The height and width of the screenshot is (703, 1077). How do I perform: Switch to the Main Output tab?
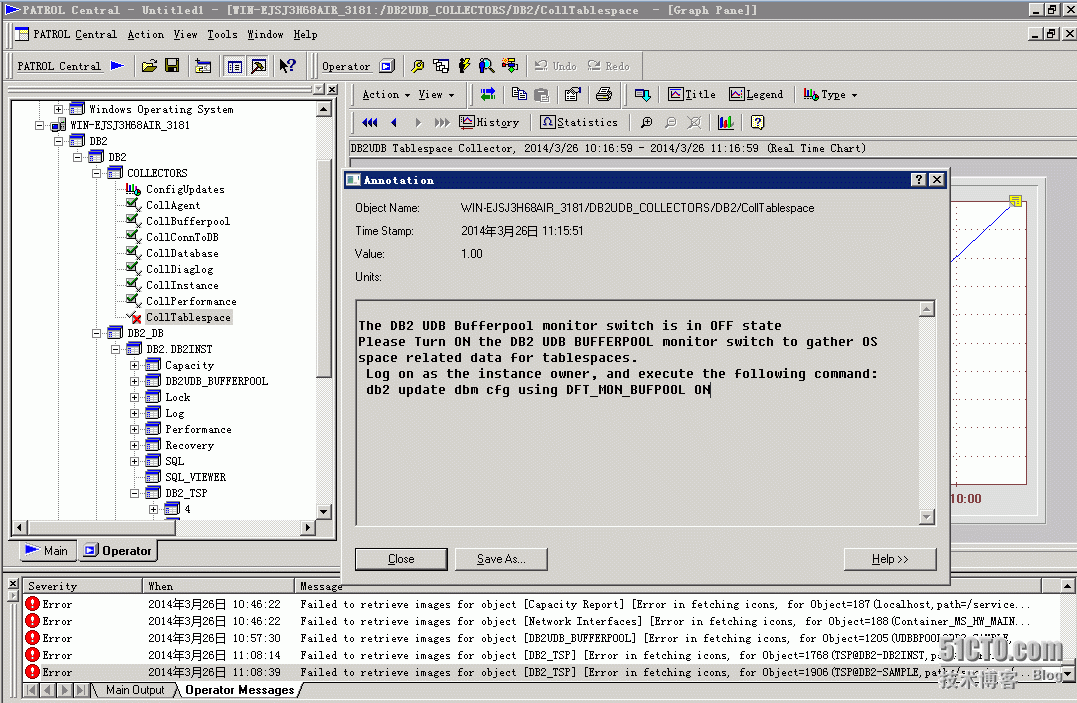(x=135, y=690)
